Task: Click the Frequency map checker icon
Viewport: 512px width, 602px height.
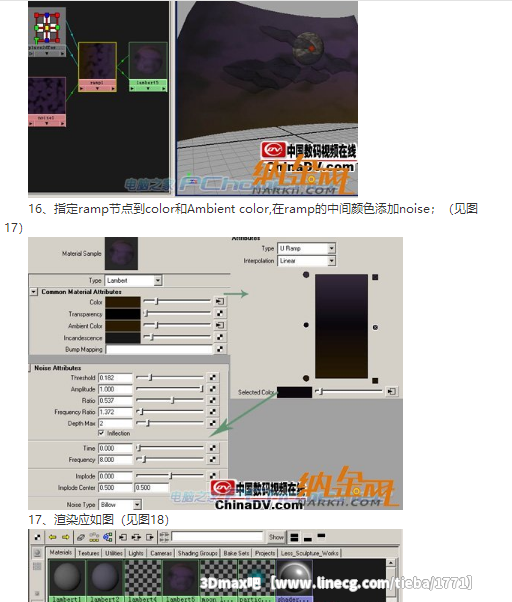Action: 213,460
